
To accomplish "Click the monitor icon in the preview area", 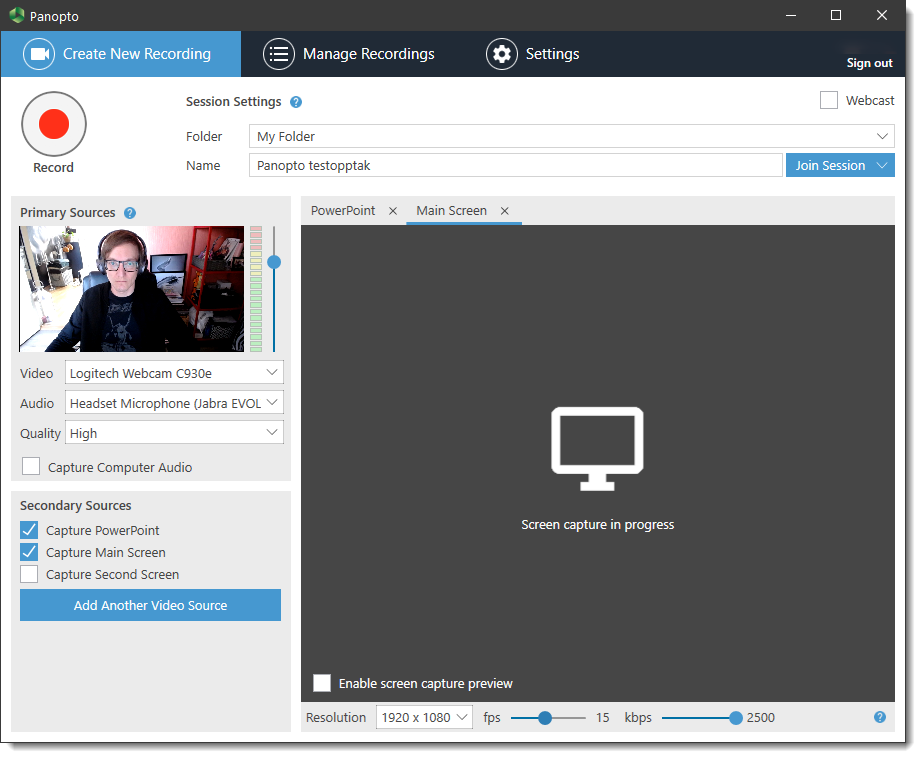I will tap(597, 448).
